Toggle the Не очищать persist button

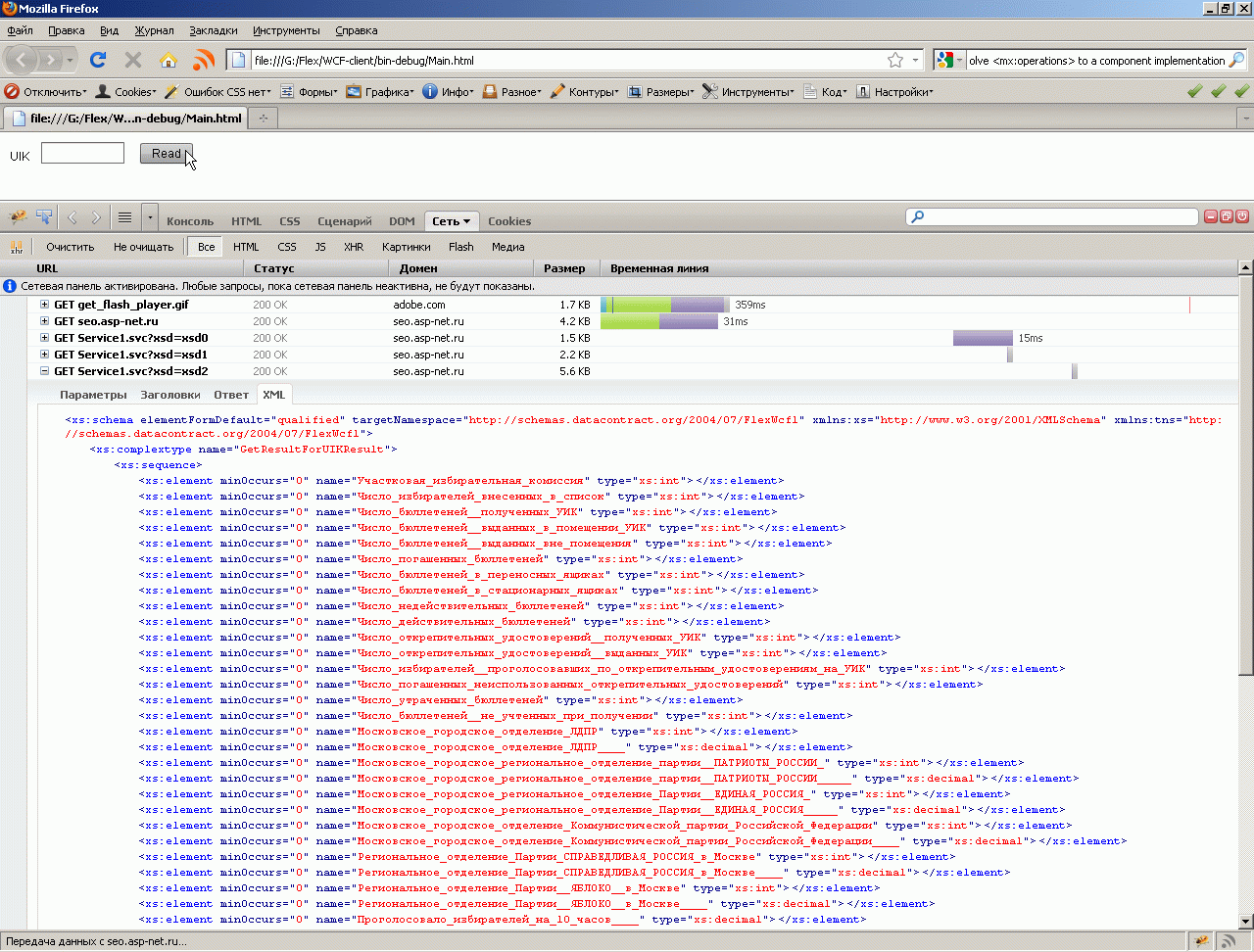click(143, 247)
